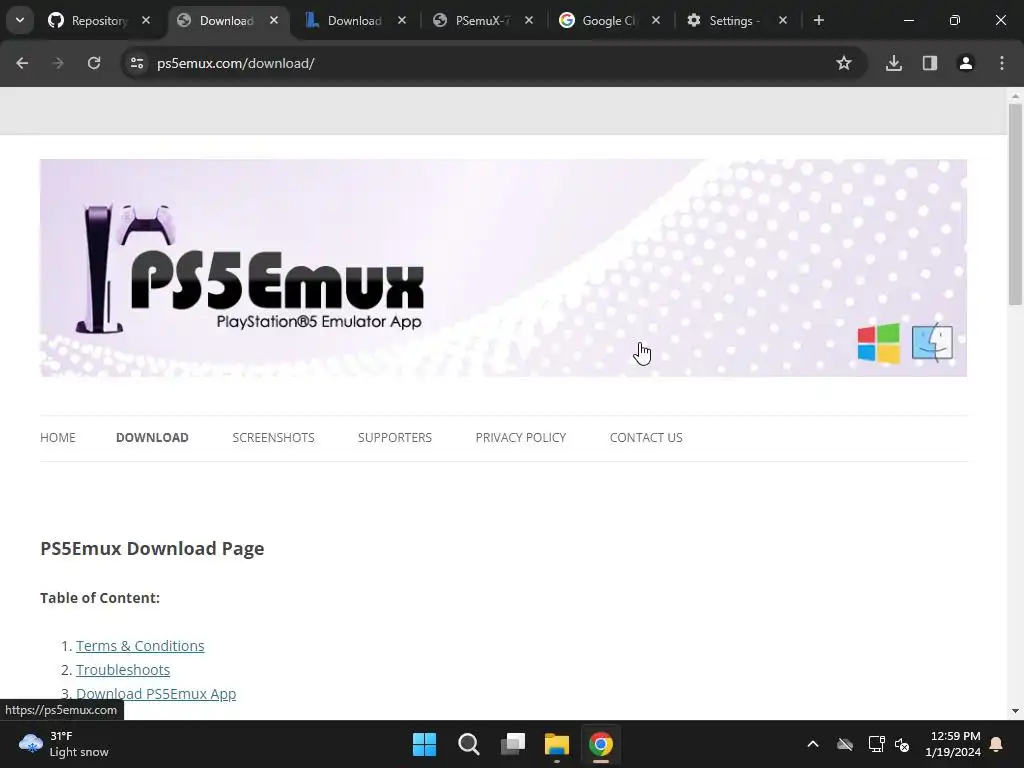The image size is (1024, 768).
Task: Open SUPPORTERS in site navigation
Action: coord(394,438)
